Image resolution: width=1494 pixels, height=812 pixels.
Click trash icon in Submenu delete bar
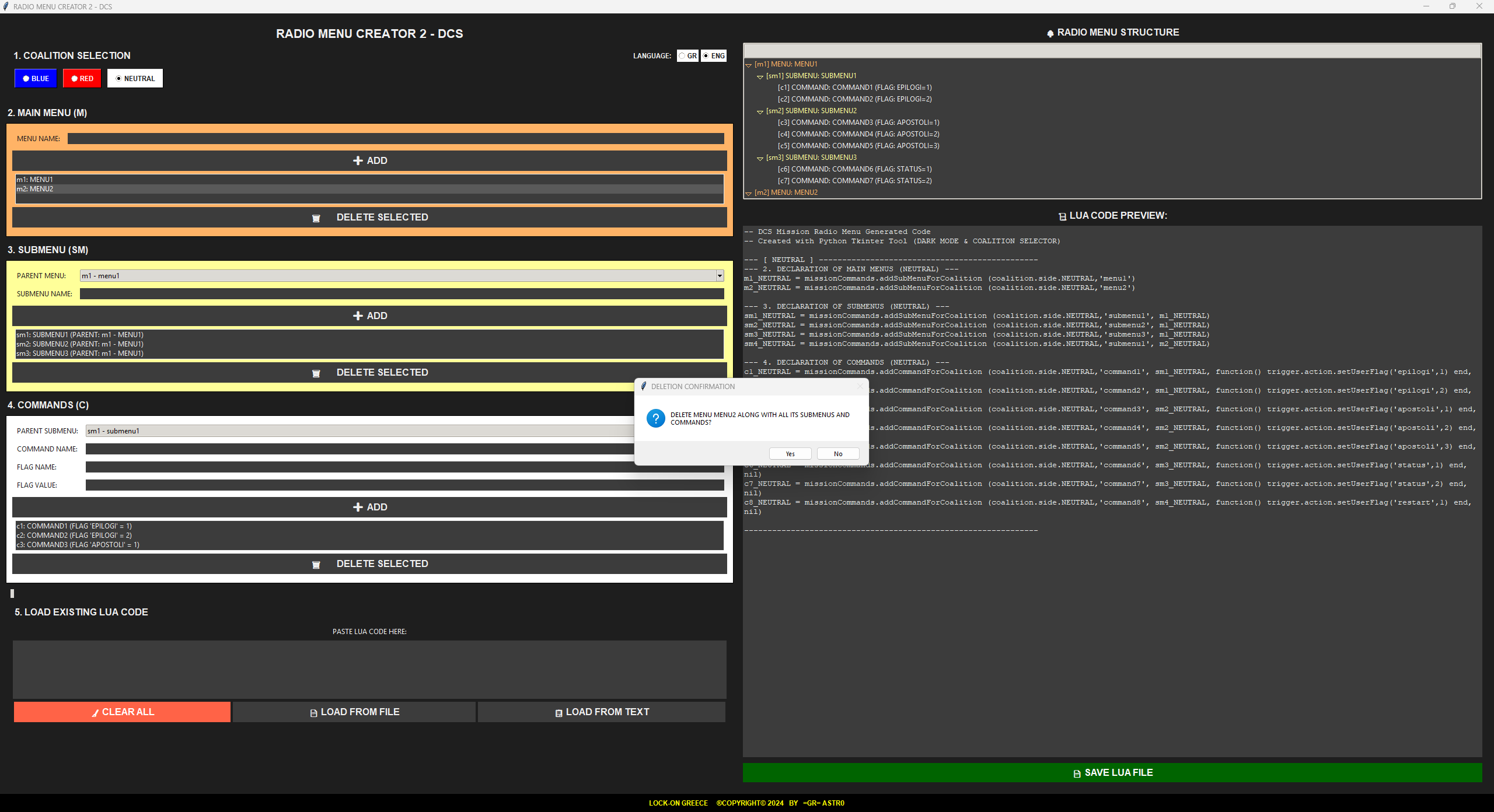tap(316, 373)
